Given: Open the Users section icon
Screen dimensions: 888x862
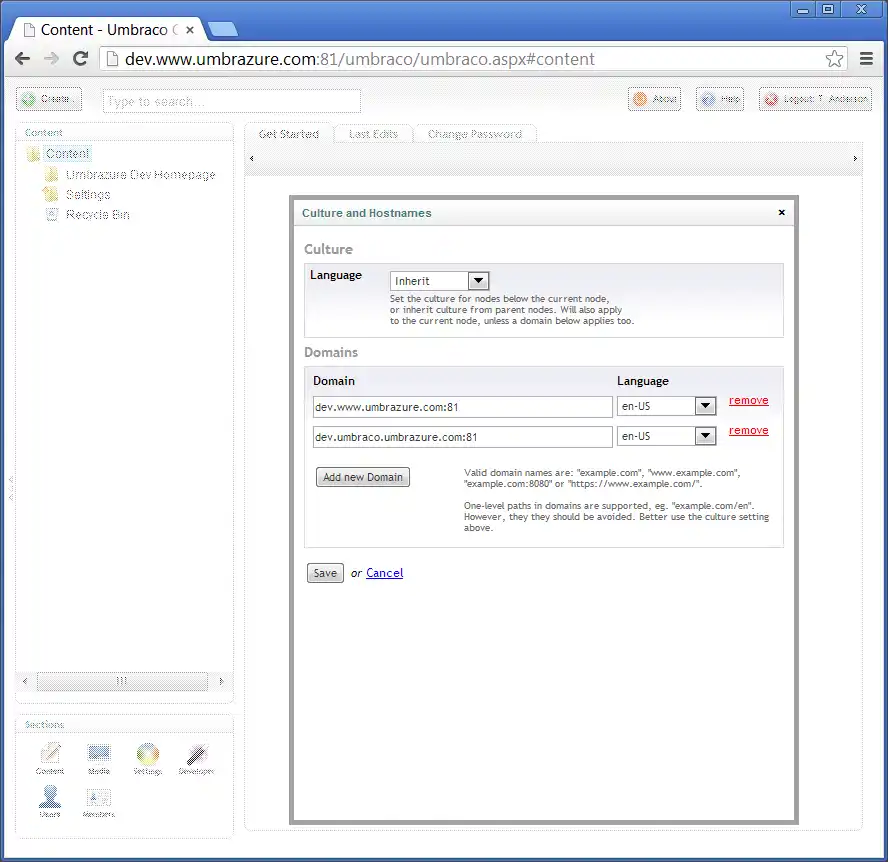Looking at the screenshot, I should pos(50,801).
